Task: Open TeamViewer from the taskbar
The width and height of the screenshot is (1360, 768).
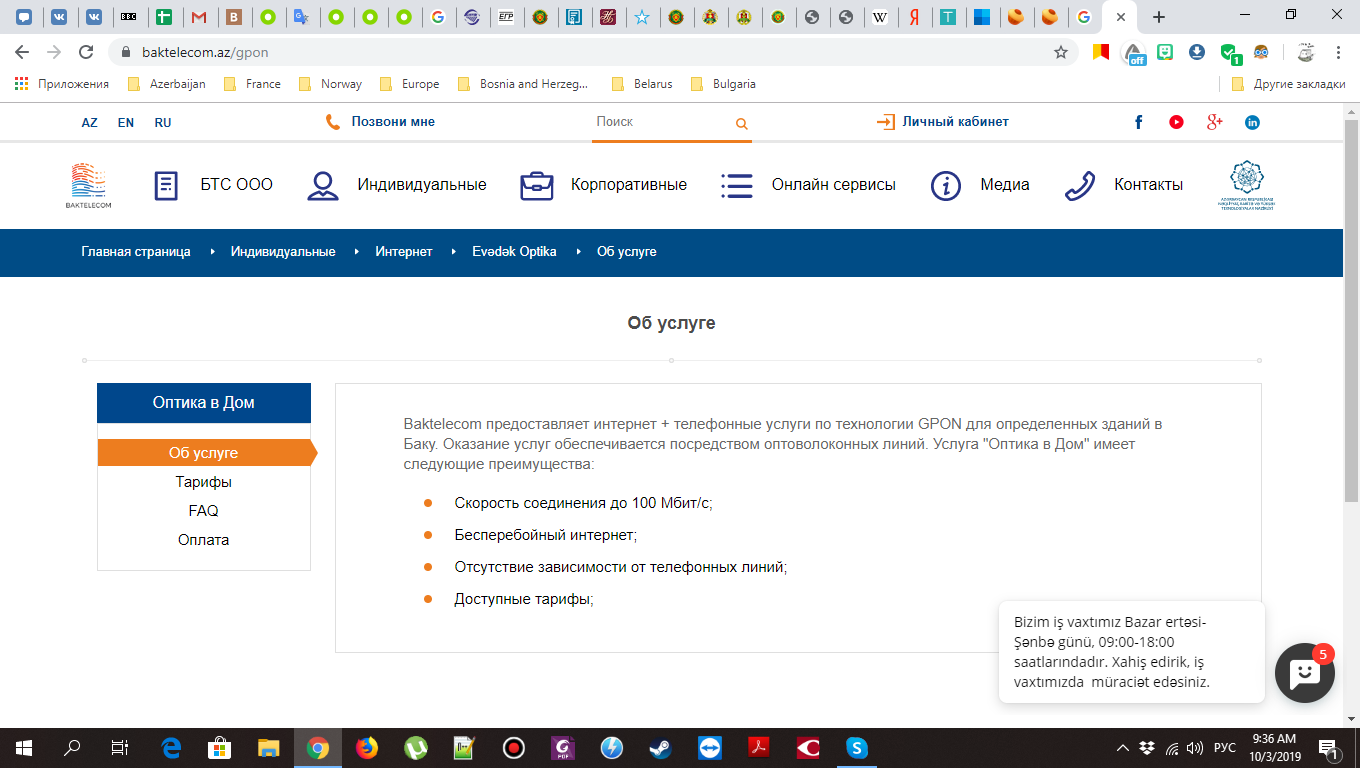Action: click(710, 748)
